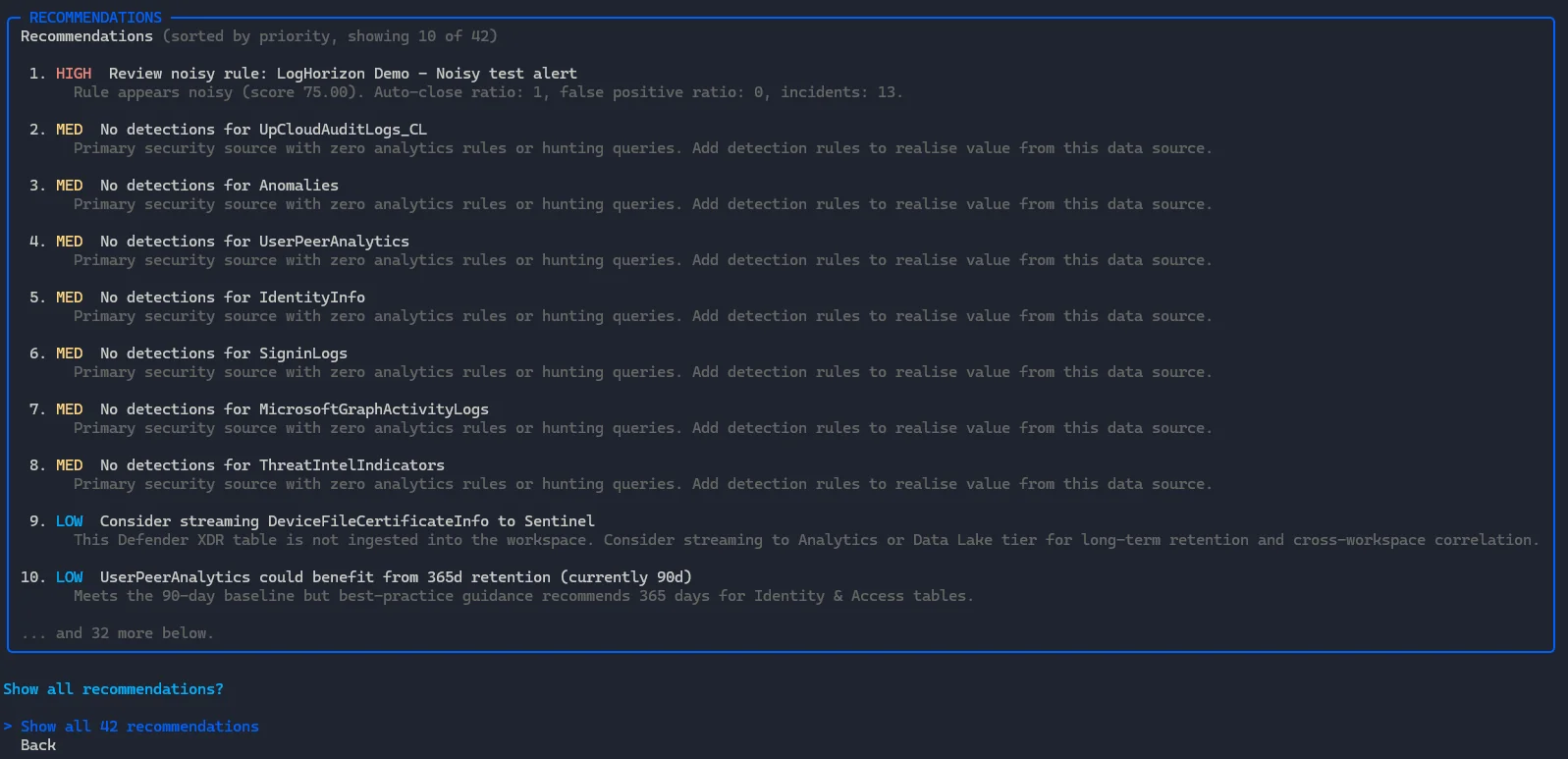Click the "No detections for Anomalies" item
1568x759 pixels.
219,186
